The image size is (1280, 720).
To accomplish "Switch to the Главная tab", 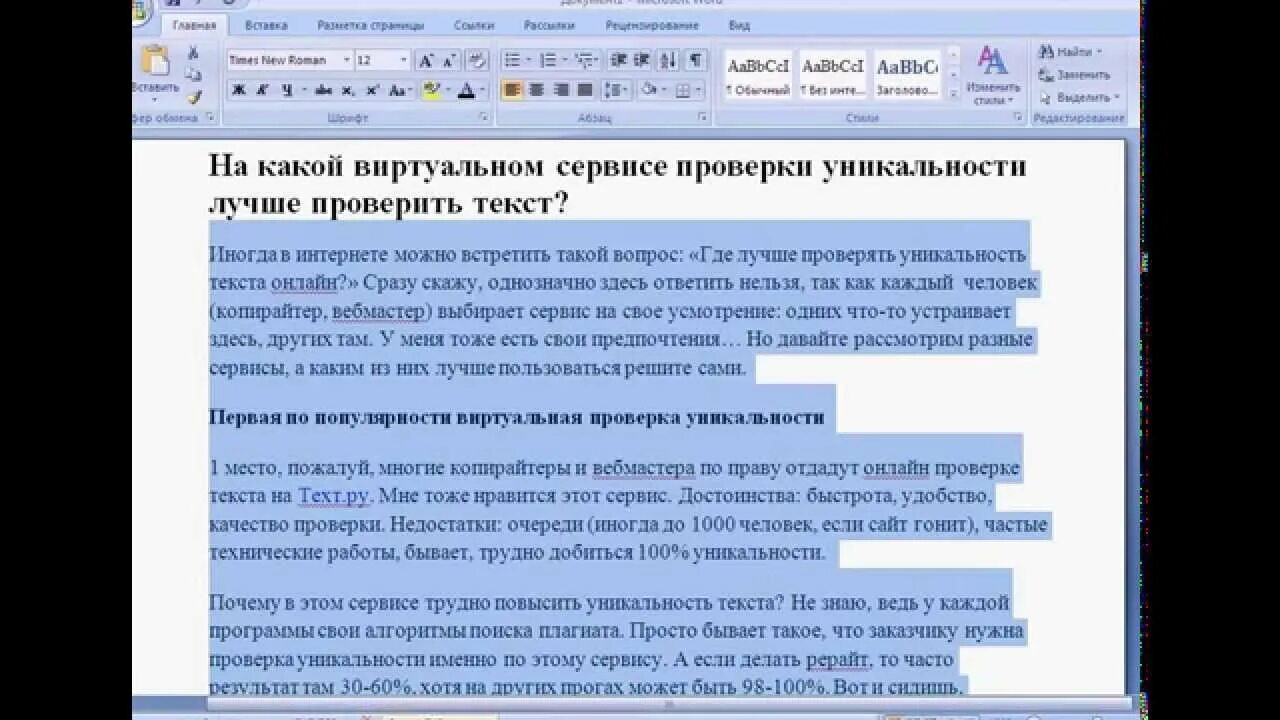I will (x=194, y=25).
